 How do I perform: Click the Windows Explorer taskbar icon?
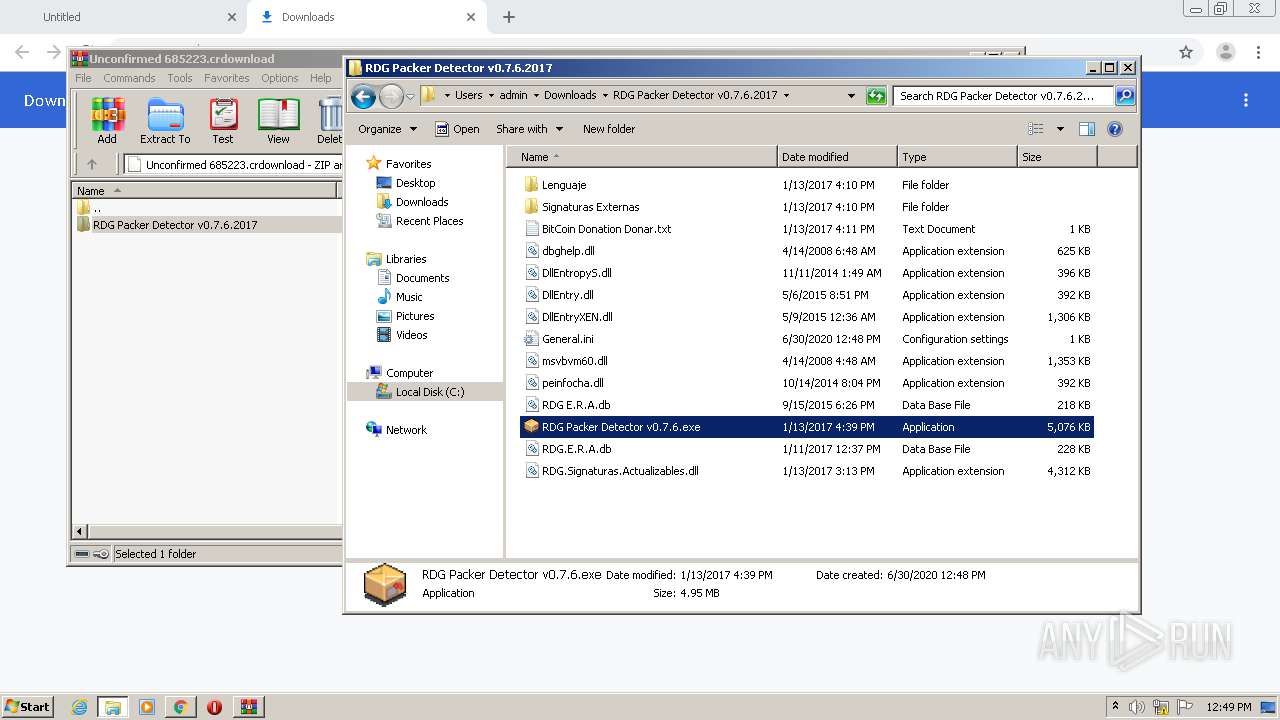(113, 707)
